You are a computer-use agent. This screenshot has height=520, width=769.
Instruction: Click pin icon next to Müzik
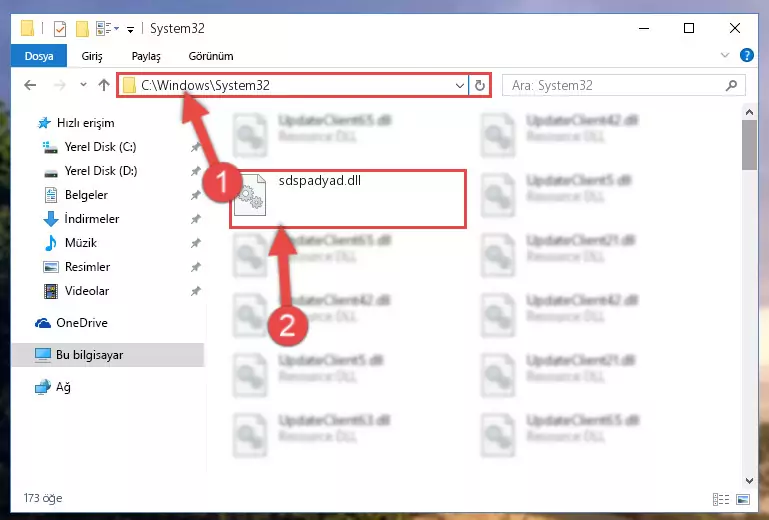pos(195,243)
